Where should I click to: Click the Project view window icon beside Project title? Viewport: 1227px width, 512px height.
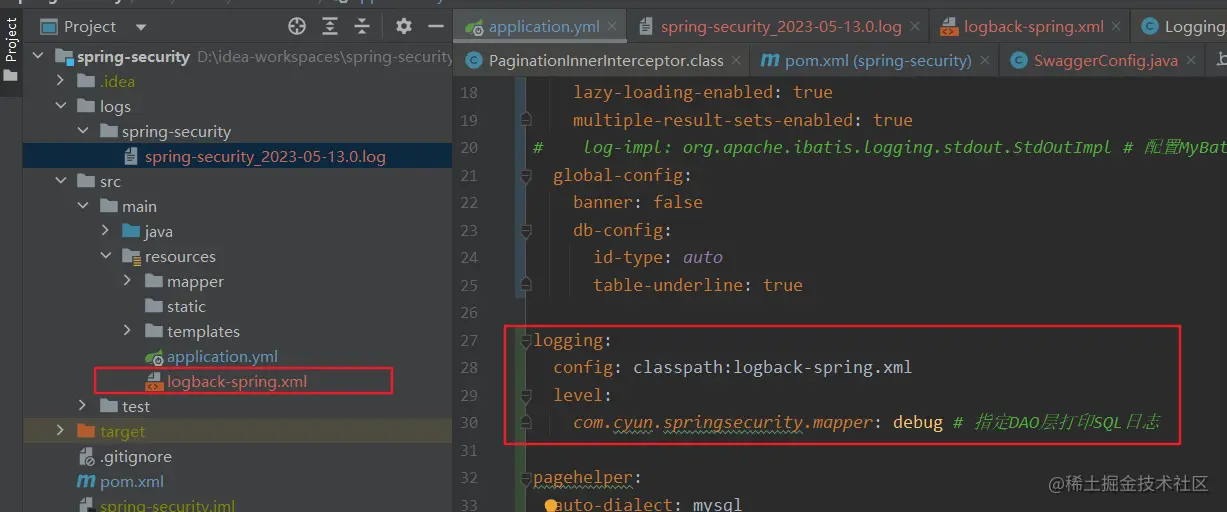pyautogui.click(x=48, y=26)
